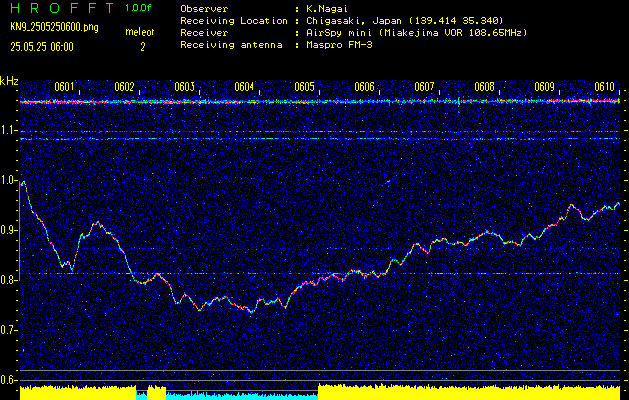Click the Receiving antenna label
The width and height of the screenshot is (629, 400).
[x=231, y=45]
